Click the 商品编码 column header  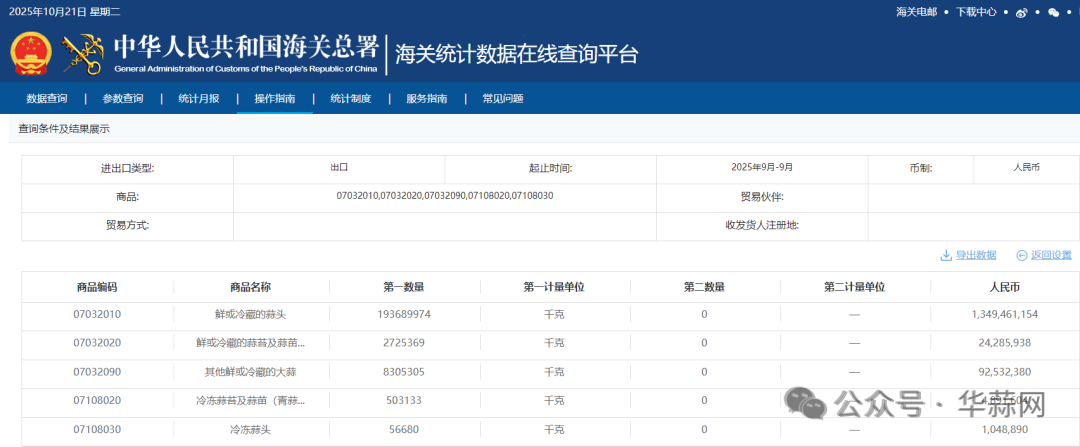click(97, 287)
